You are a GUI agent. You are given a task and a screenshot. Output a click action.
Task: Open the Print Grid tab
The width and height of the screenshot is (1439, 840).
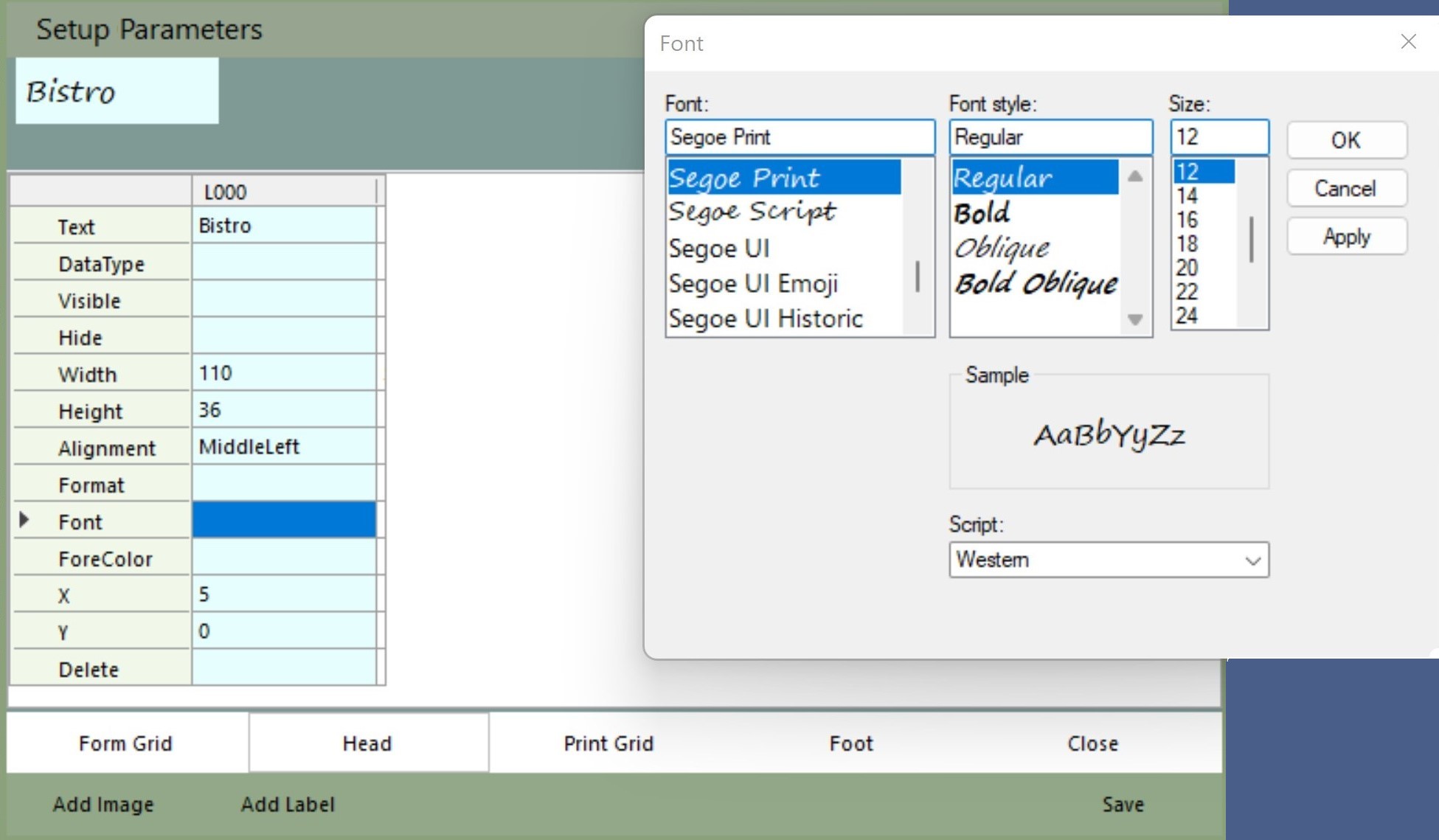tap(608, 743)
